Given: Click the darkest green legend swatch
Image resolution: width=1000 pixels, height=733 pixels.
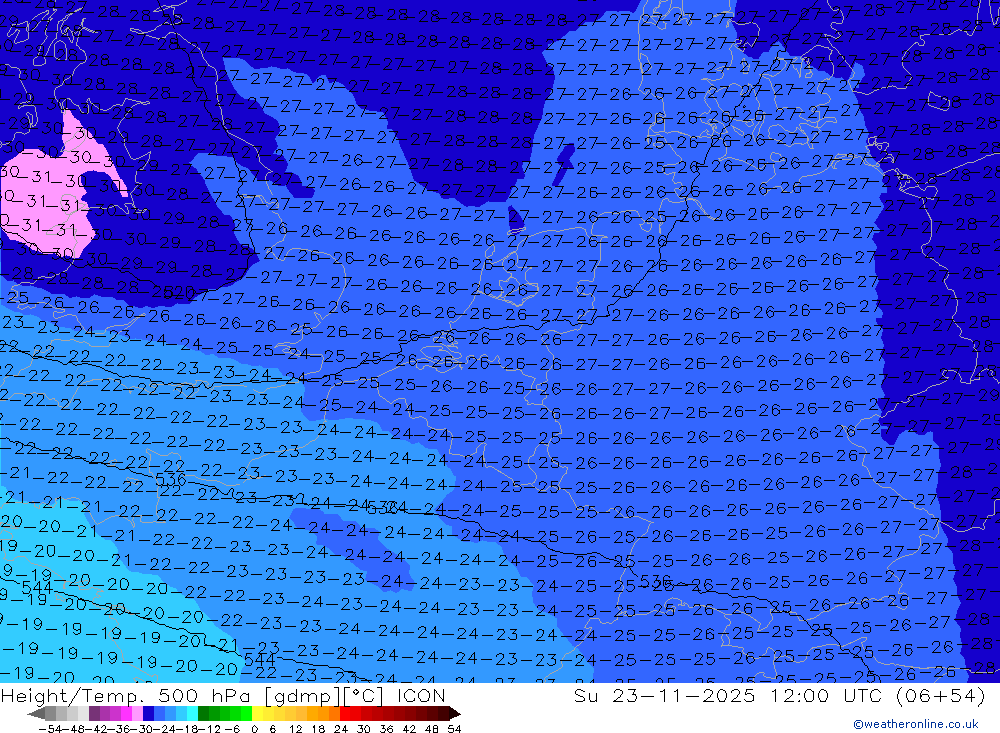Looking at the screenshot, I should point(203,713).
